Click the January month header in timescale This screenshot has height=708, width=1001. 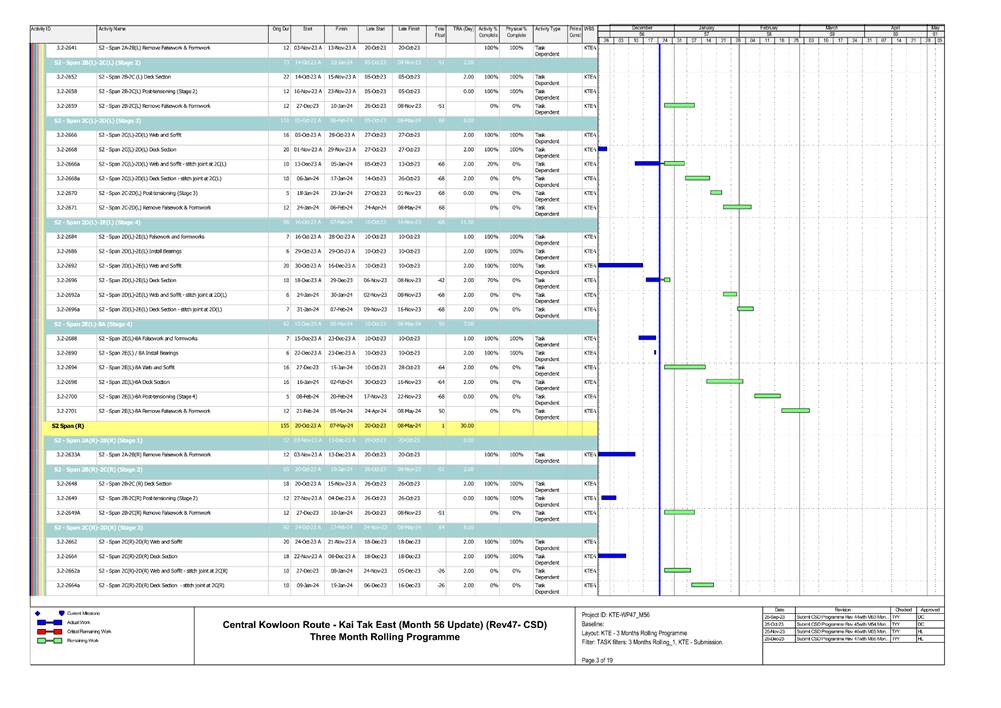click(x=706, y=28)
